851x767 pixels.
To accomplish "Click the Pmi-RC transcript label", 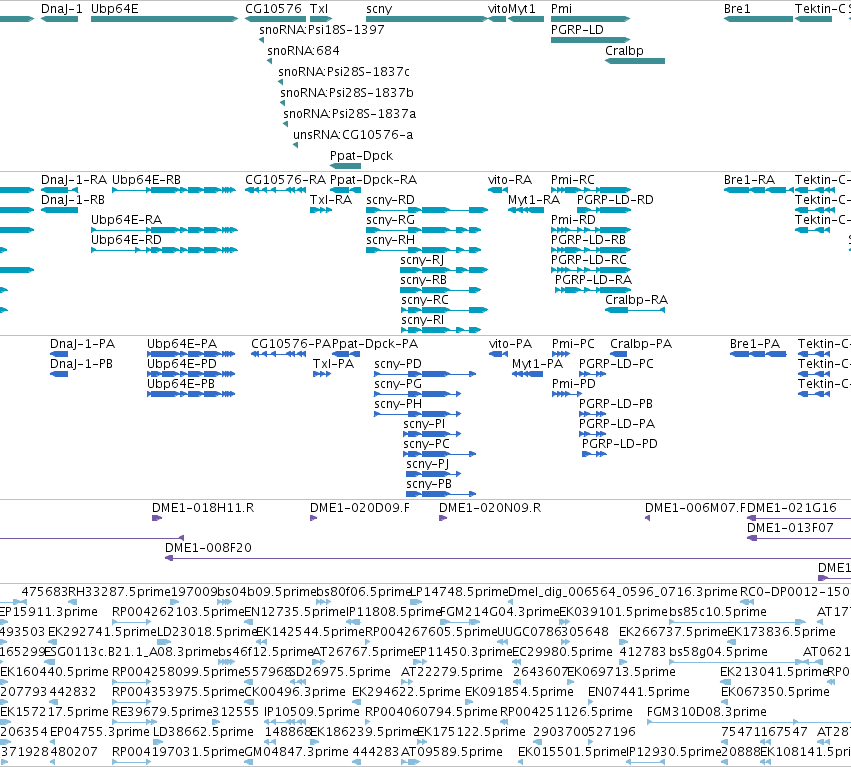I will 573,180.
